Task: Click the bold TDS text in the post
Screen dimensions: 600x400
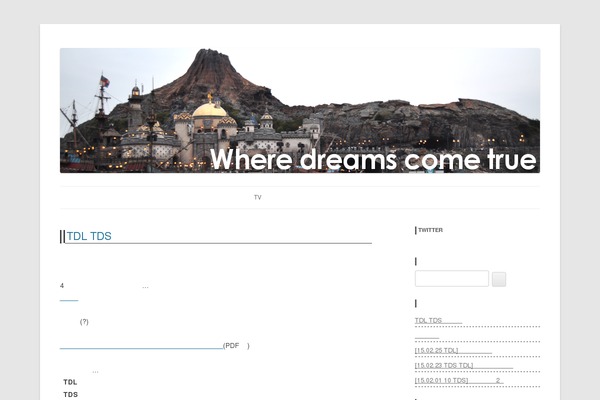Action: point(70,394)
